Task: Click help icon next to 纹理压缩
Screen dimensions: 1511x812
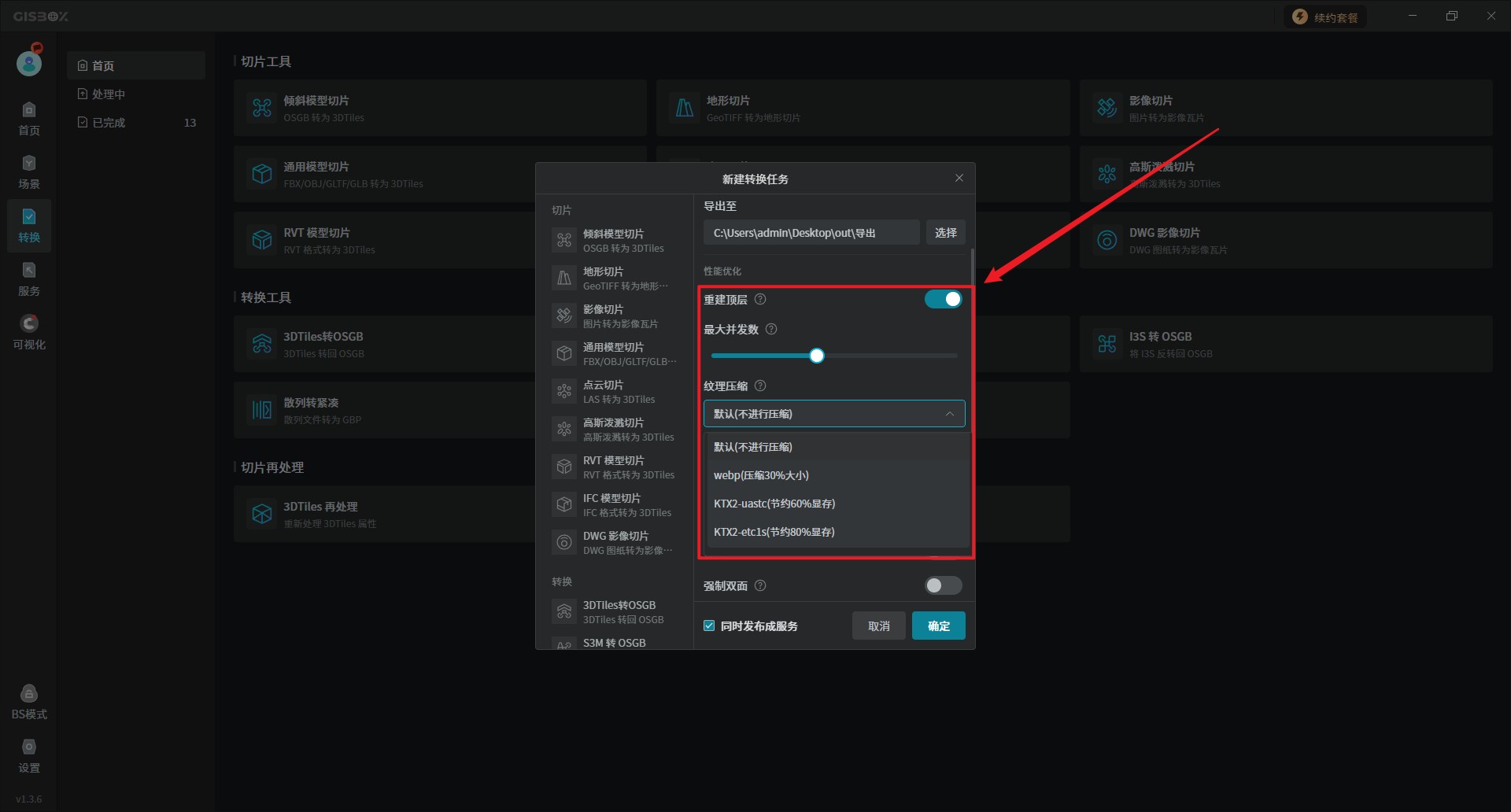Action: 760,386
